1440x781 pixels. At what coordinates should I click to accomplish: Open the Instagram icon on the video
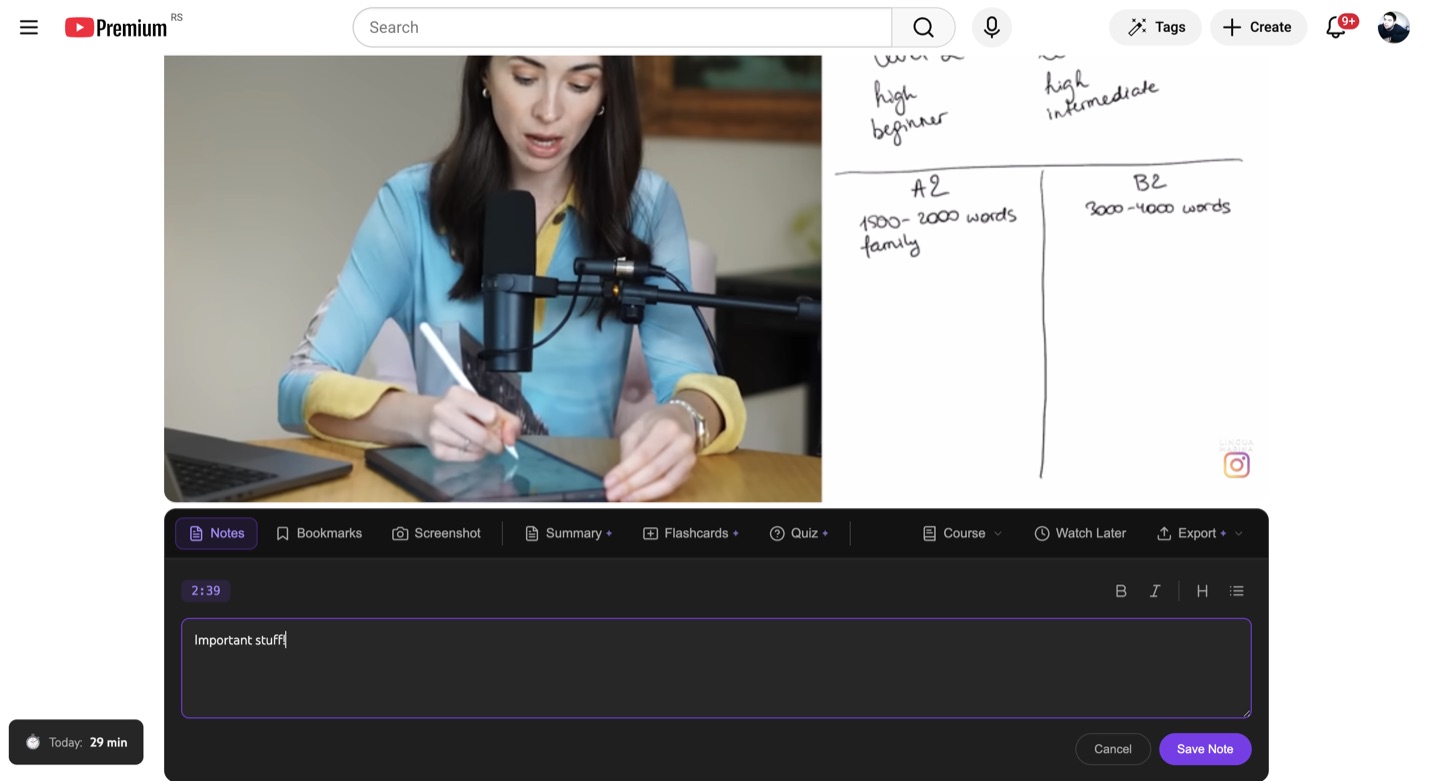pos(1237,463)
